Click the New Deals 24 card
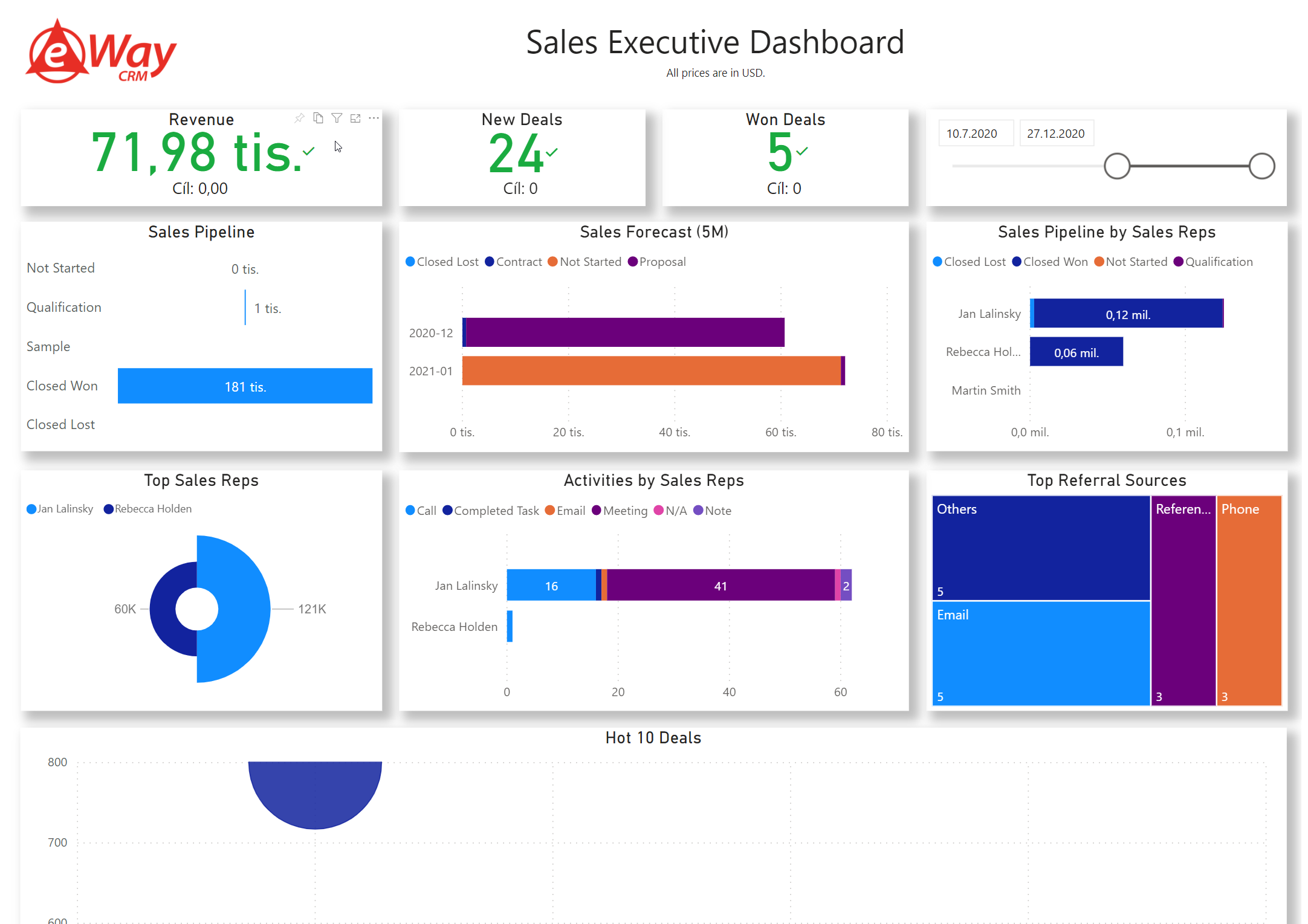The width and height of the screenshot is (1308, 924). [522, 157]
